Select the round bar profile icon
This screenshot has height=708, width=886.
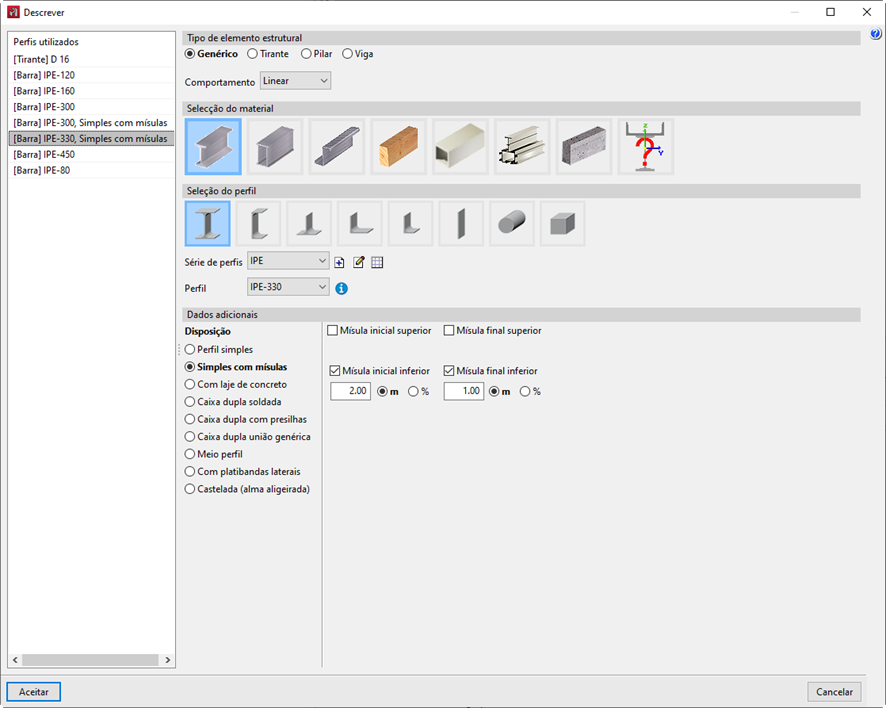pos(512,223)
